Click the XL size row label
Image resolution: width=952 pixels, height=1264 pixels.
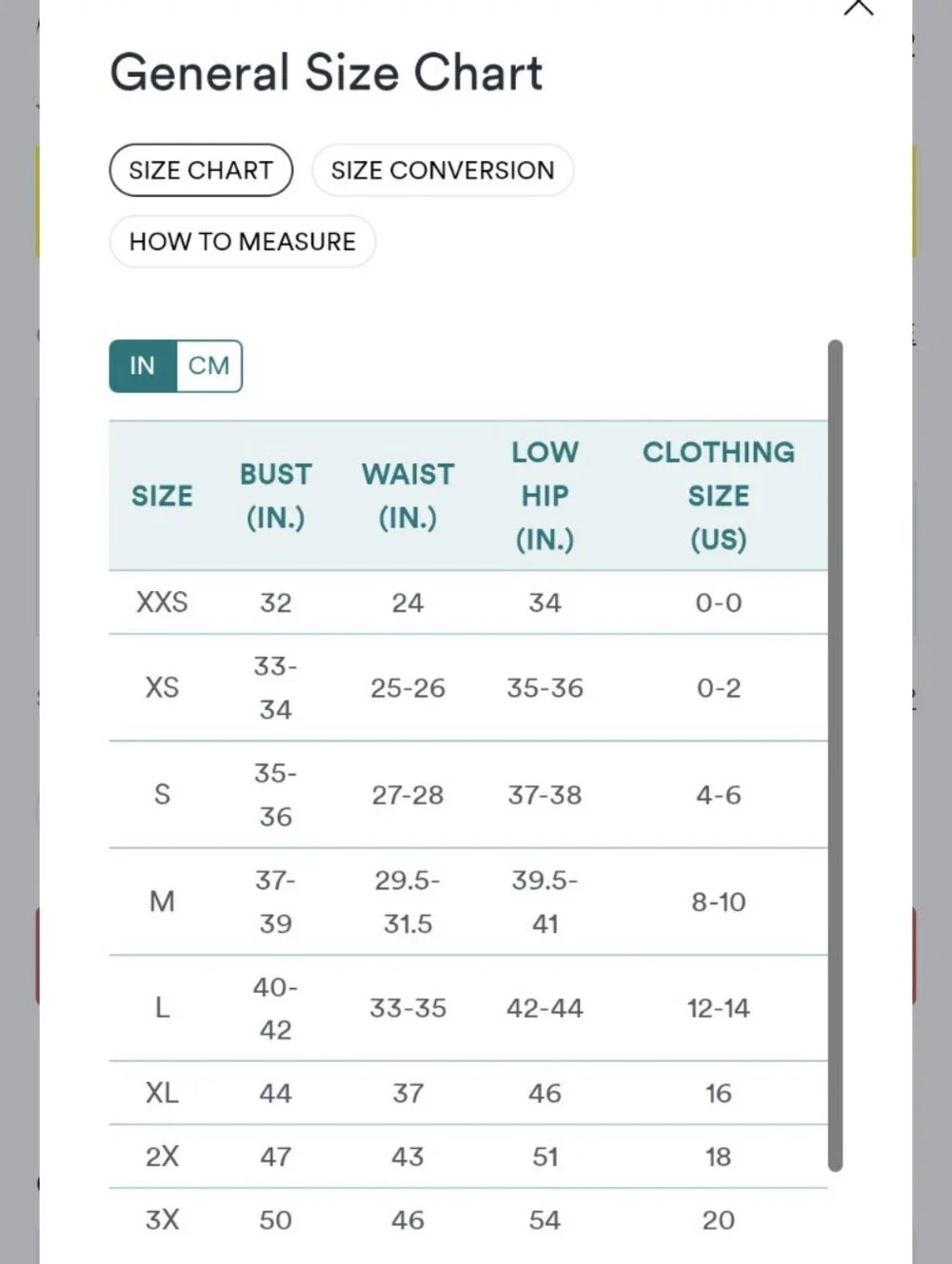coord(162,1093)
